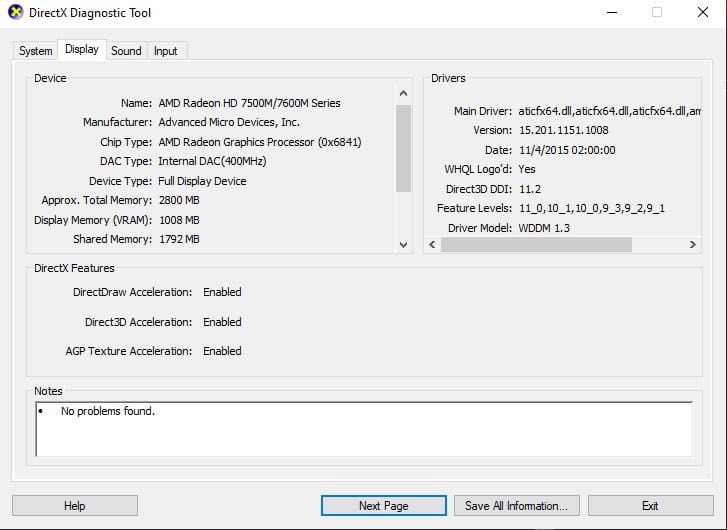
Task: Click Driver Model 'WDDM 1.3' value
Action: click(544, 228)
